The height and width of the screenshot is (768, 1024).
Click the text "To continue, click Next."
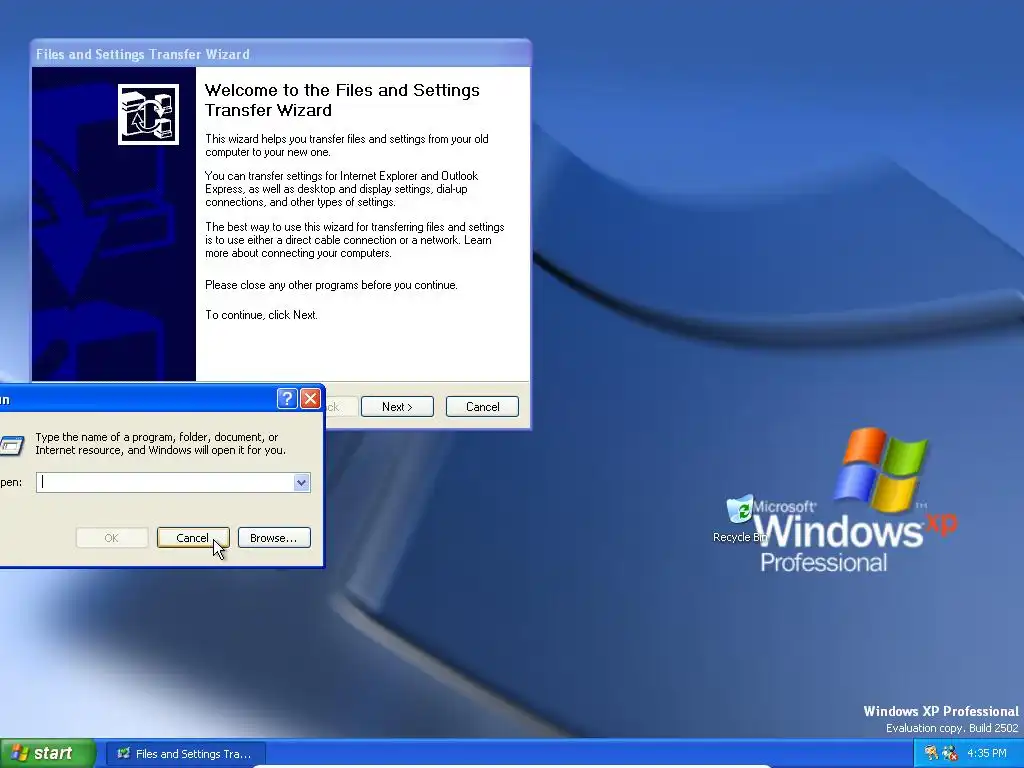point(261,315)
